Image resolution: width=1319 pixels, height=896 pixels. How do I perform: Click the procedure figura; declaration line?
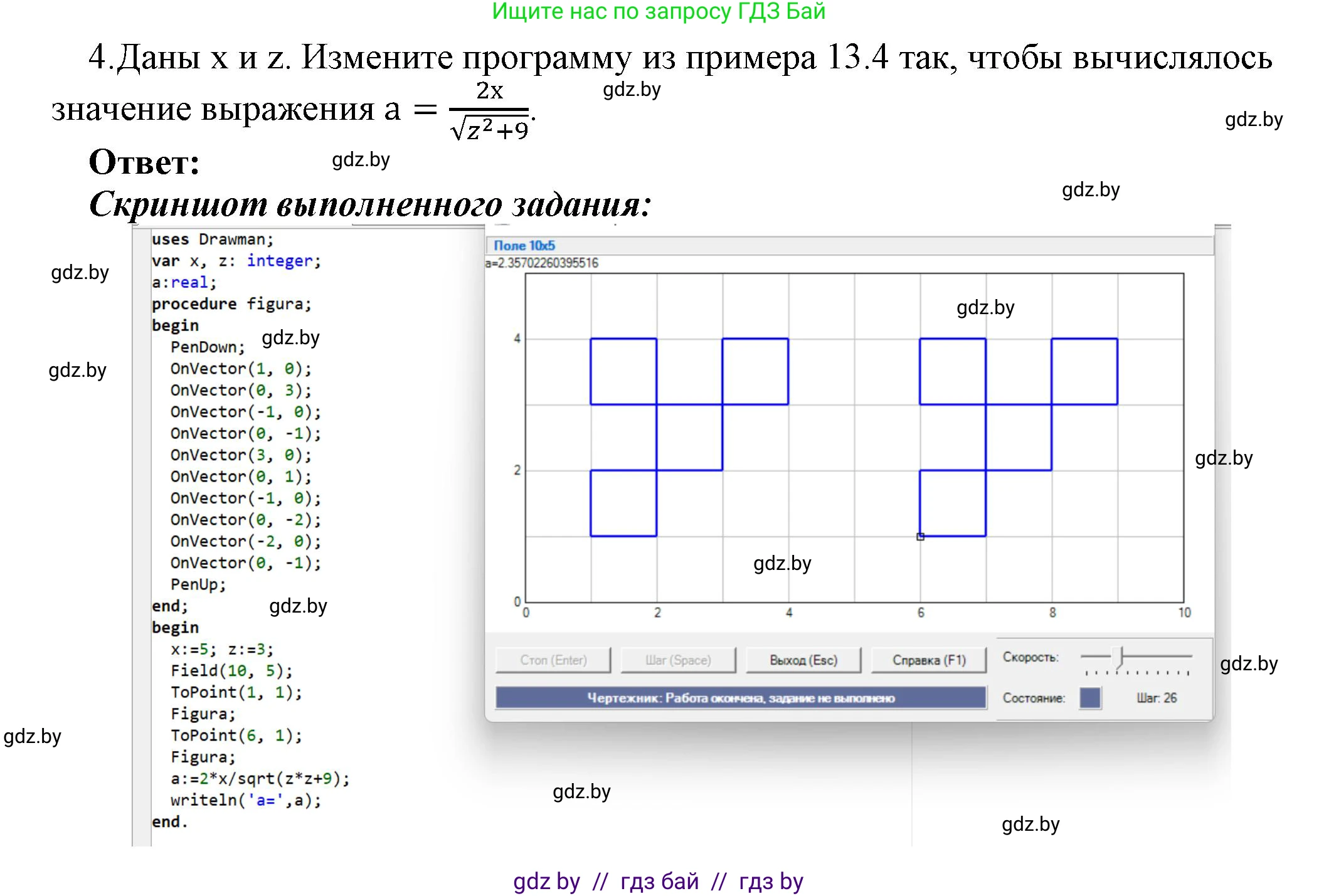231,304
